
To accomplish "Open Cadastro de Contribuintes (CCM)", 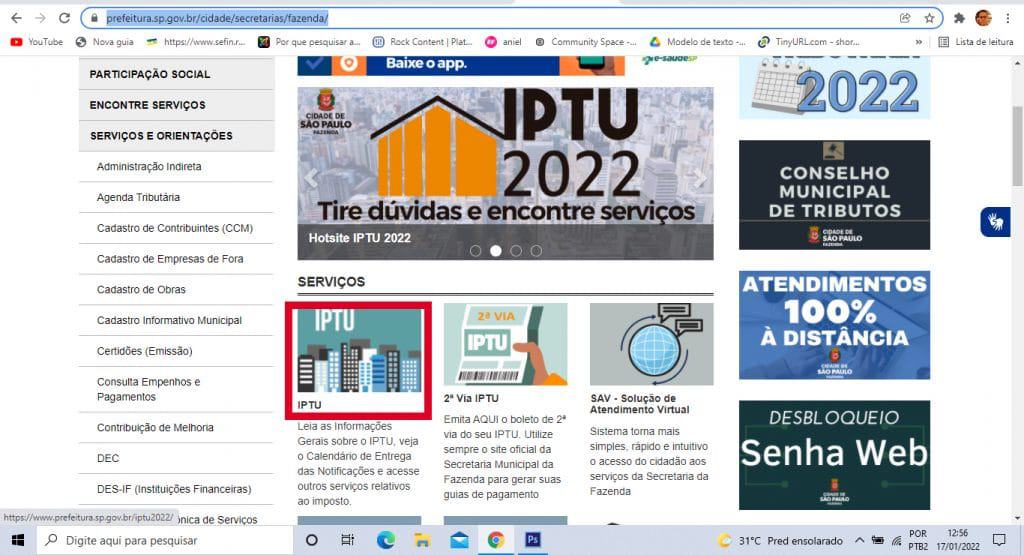I will 176,228.
